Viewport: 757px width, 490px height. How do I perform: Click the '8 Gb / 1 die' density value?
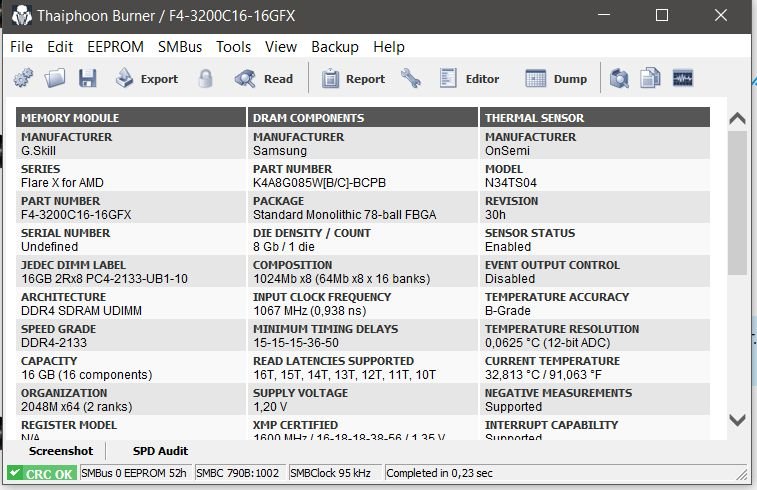[x=283, y=246]
